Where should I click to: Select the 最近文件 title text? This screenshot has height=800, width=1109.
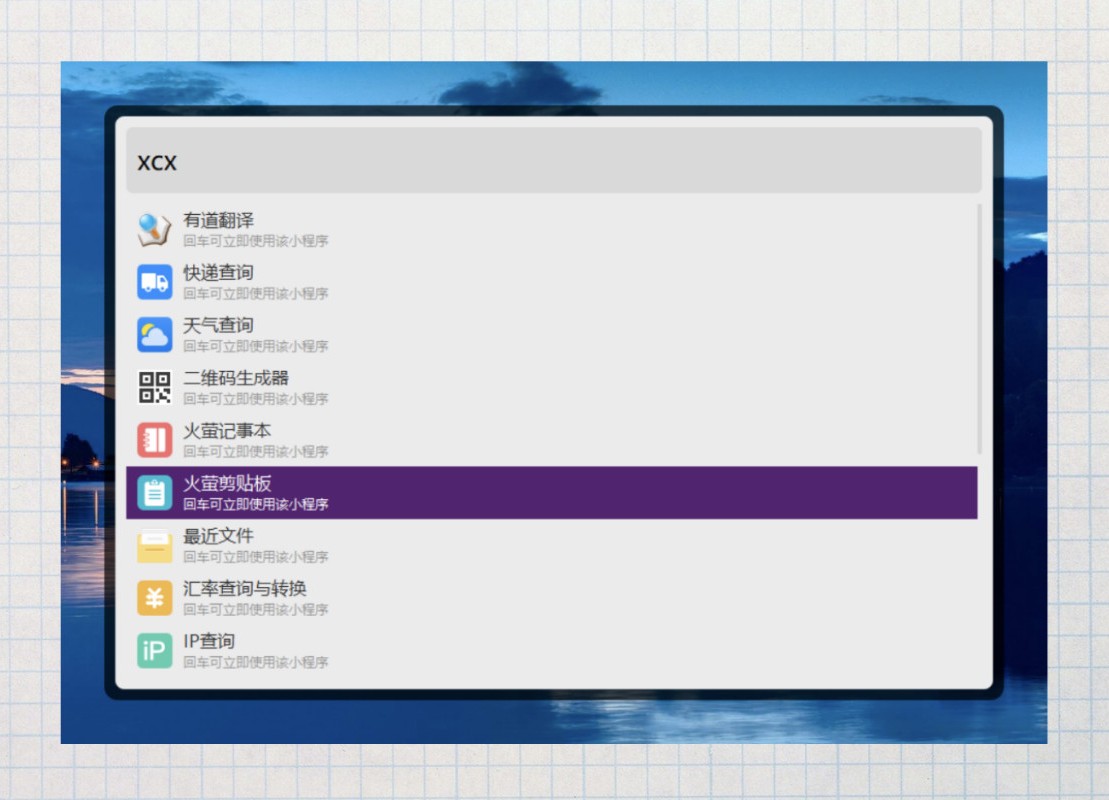click(218, 536)
